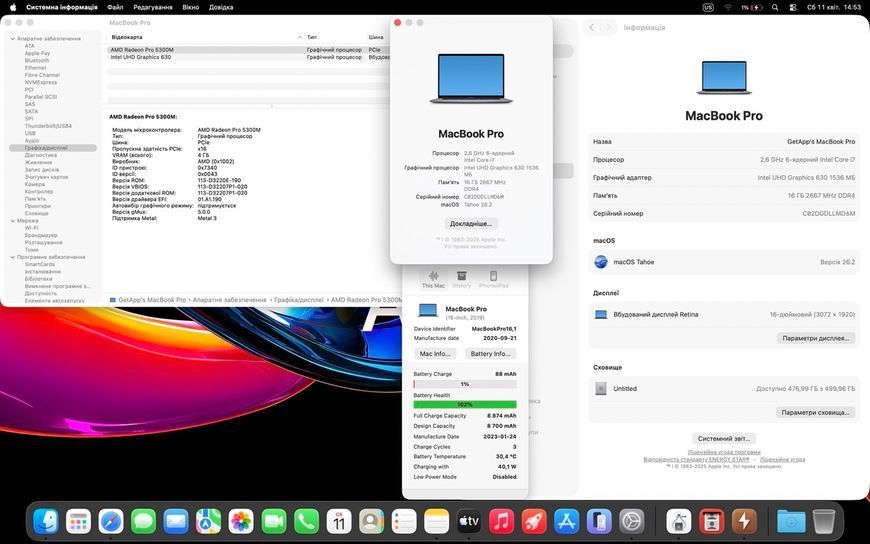Click the Mac Info button
This screenshot has width=870, height=544.
tap(435, 354)
